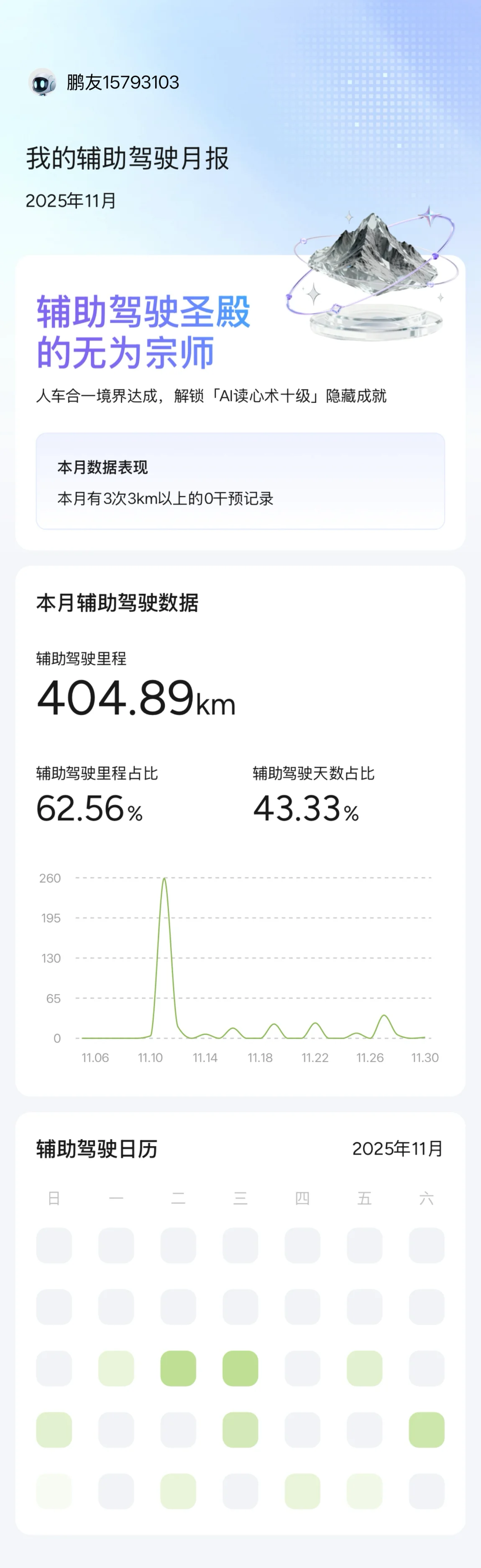Tap the 辅助驾驶圣殿的无为宗师 title badge
The width and height of the screenshot is (481, 1568).
point(143,332)
